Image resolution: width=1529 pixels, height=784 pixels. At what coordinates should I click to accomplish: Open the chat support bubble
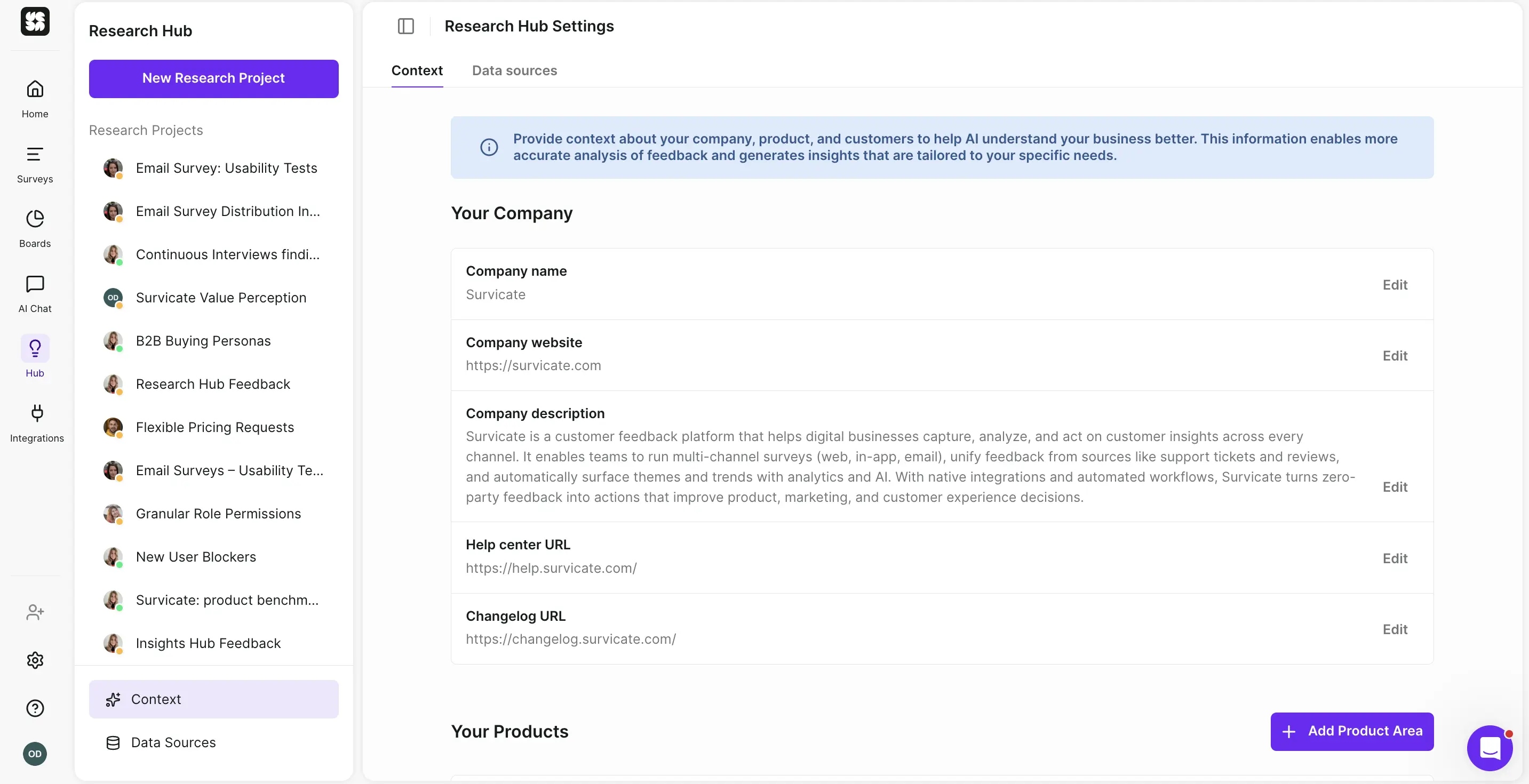[x=1490, y=748]
